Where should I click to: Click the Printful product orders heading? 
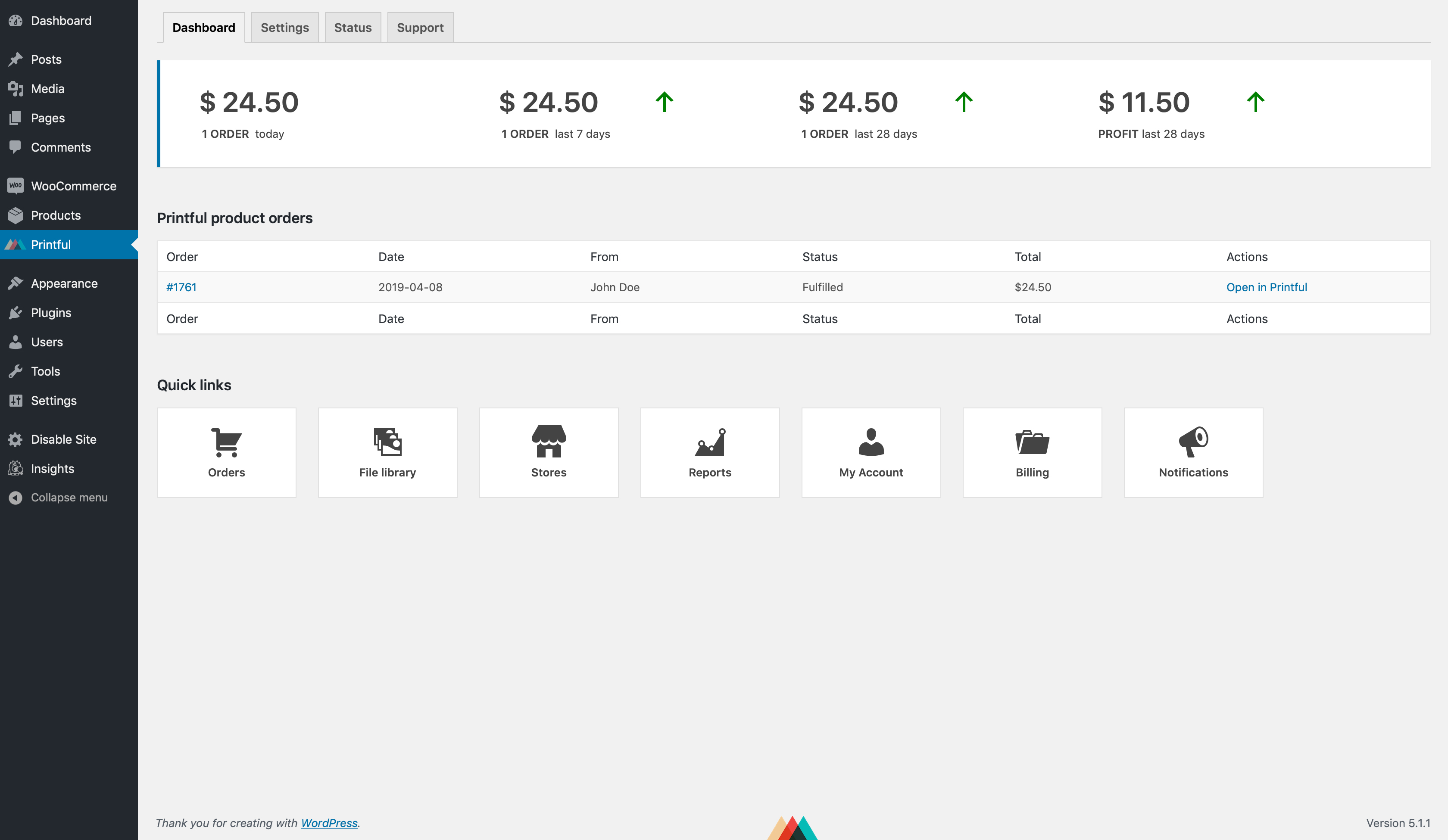(x=234, y=218)
